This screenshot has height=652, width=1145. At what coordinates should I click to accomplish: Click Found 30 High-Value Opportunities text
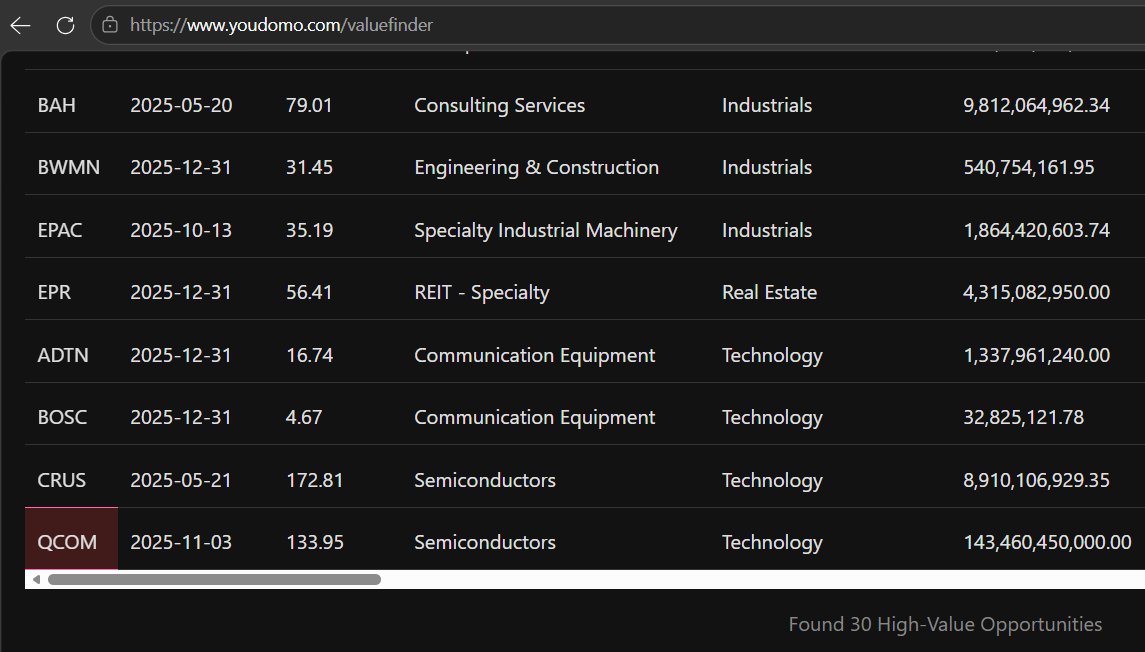coord(945,624)
